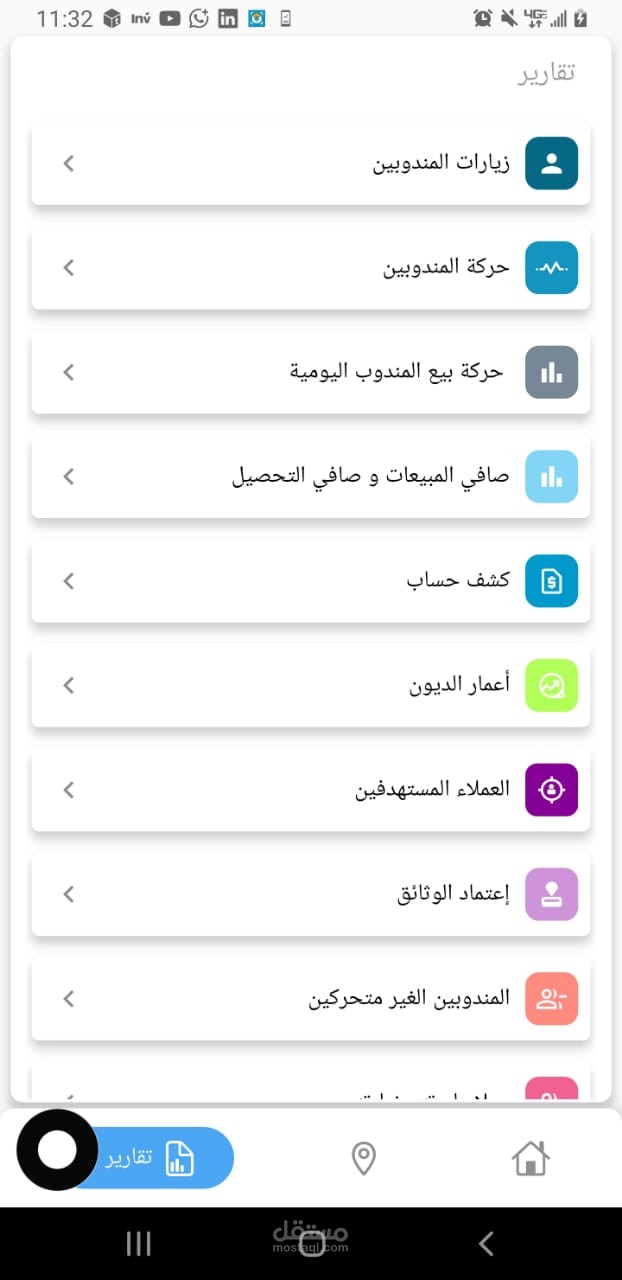The height and width of the screenshot is (1280, 622).
Task: Tap the orange users icon for المندوبين الغير متحركين
Action: click(x=551, y=998)
